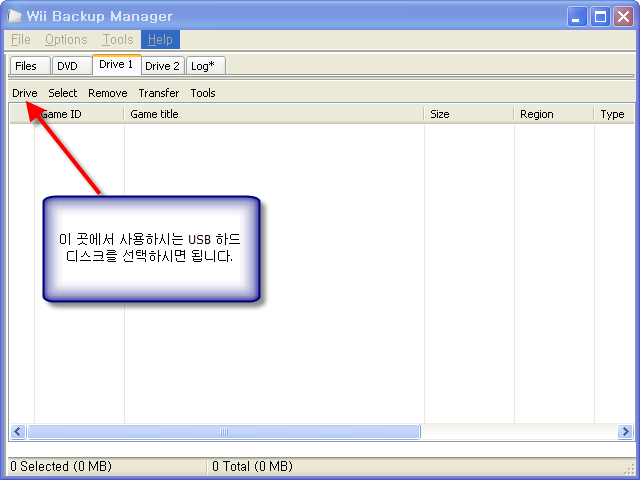This screenshot has height=480, width=640.
Task: Click the horizontal scrollbar left arrow
Action: click(18, 431)
